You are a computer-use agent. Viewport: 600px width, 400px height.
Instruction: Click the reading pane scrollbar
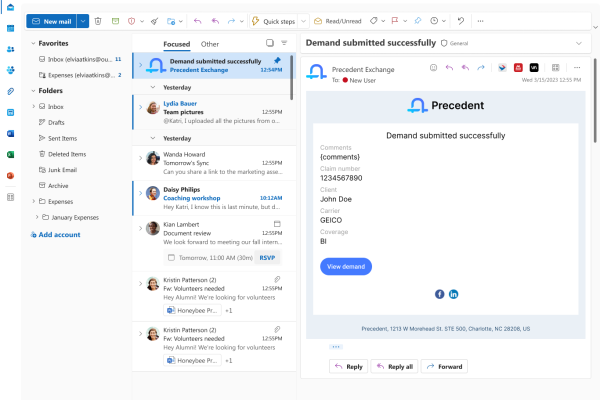(595, 100)
